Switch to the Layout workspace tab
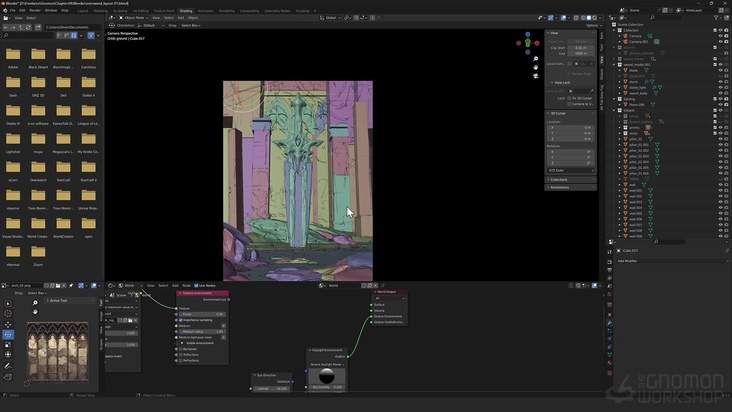The image size is (732, 412). [83, 11]
